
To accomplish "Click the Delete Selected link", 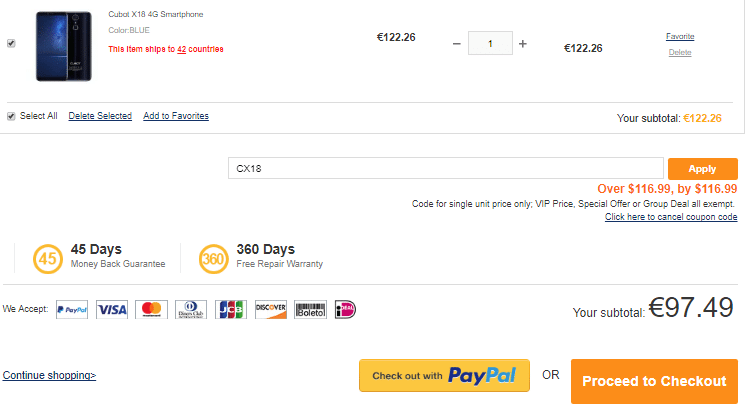I will coord(100,116).
